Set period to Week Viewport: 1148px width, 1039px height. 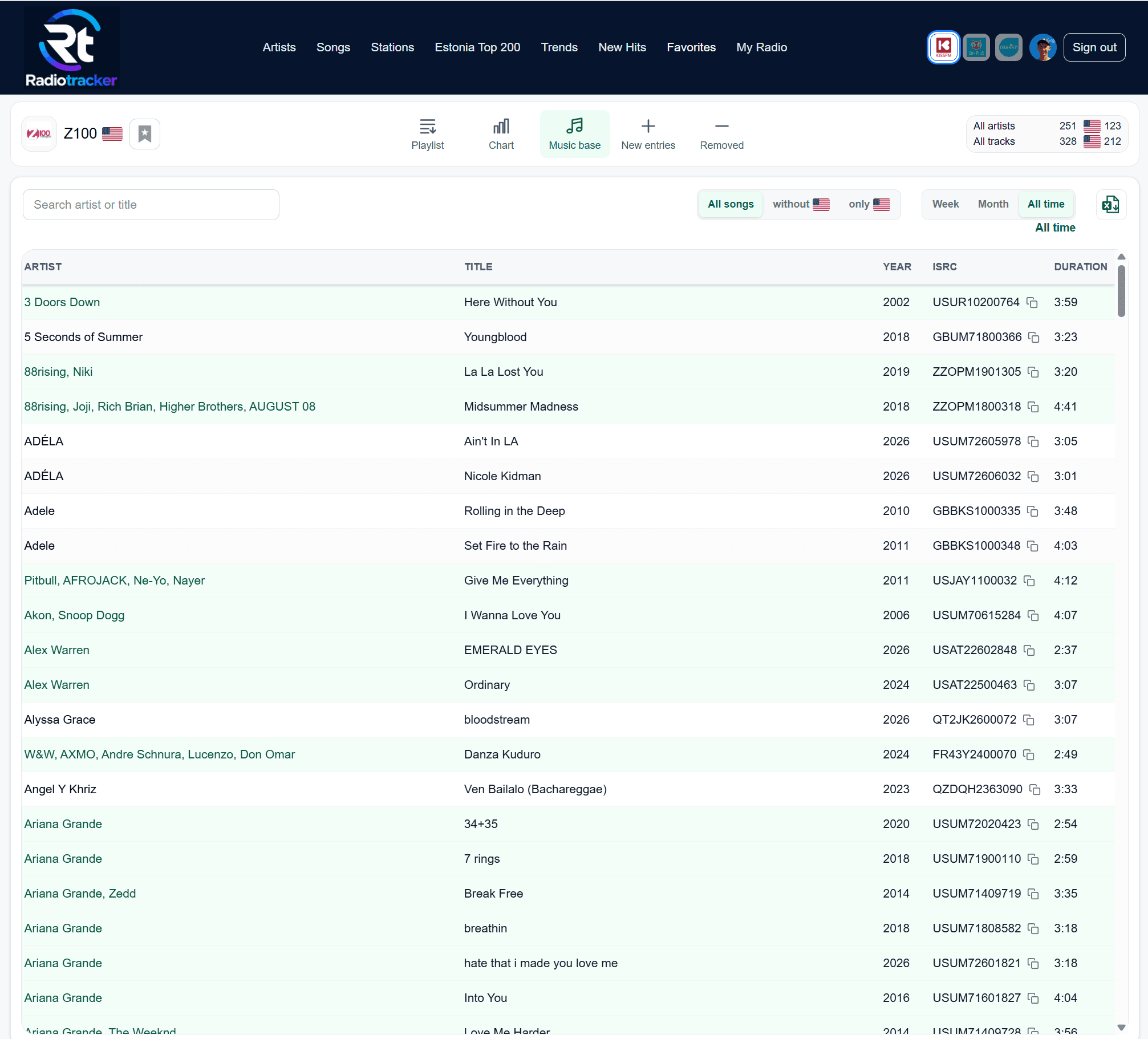pyautogui.click(x=946, y=204)
